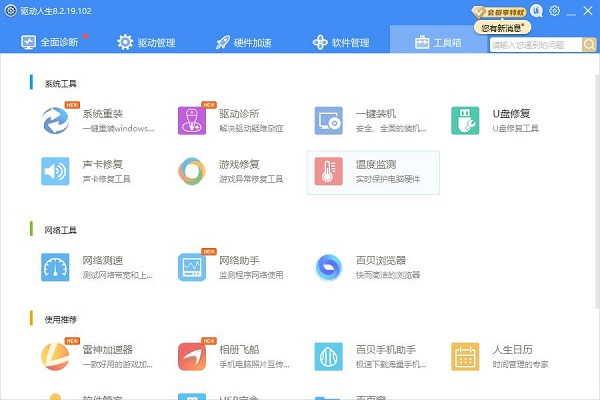Screen dimensions: 600x400
Task: Click the 人生日历 calendar icon
Action: pos(465,357)
